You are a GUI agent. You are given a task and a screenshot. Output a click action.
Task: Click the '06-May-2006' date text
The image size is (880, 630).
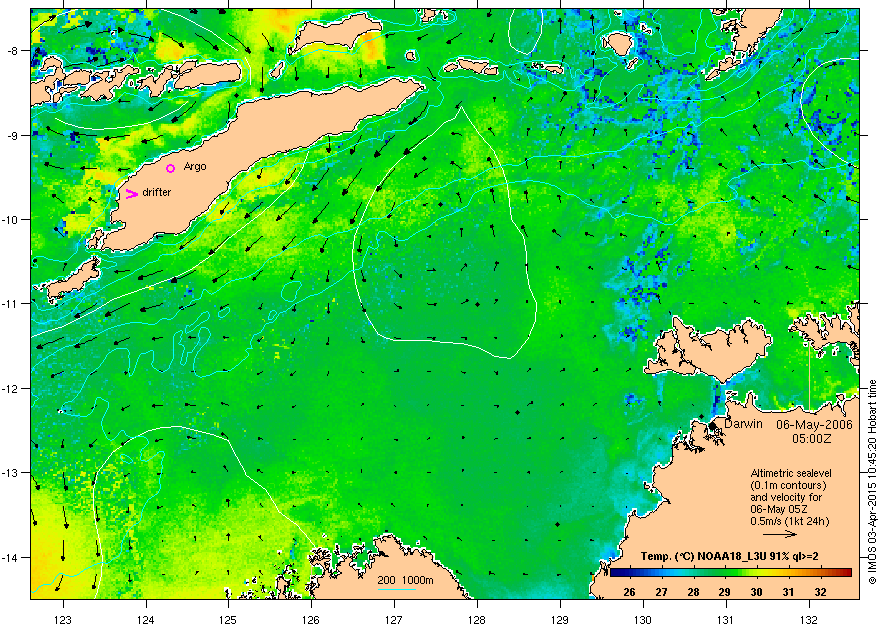point(814,425)
